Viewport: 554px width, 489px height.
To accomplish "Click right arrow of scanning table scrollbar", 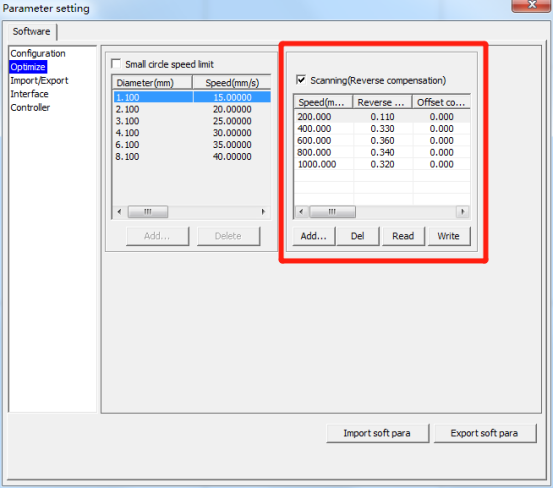I will [462, 212].
